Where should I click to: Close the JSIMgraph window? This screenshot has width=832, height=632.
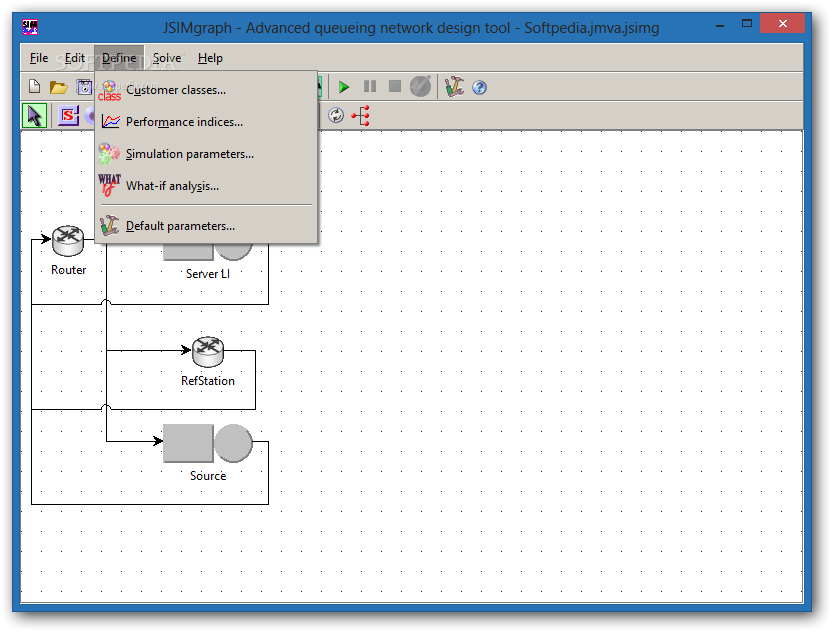[783, 23]
